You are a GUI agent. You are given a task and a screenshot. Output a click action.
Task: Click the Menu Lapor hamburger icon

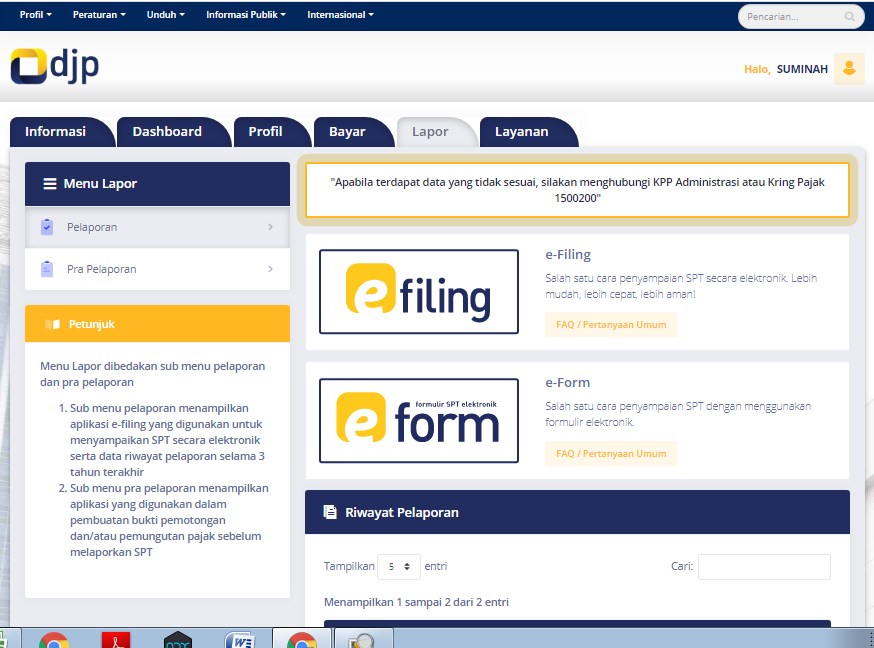click(50, 183)
